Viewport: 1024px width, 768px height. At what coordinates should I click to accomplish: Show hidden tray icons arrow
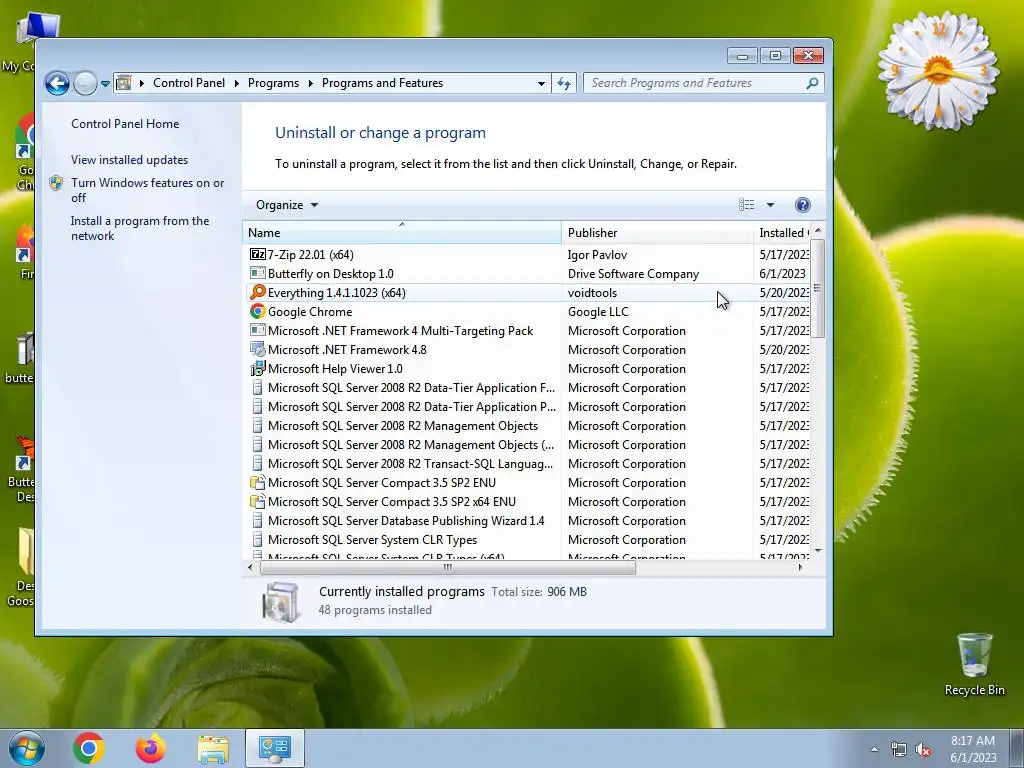point(874,749)
